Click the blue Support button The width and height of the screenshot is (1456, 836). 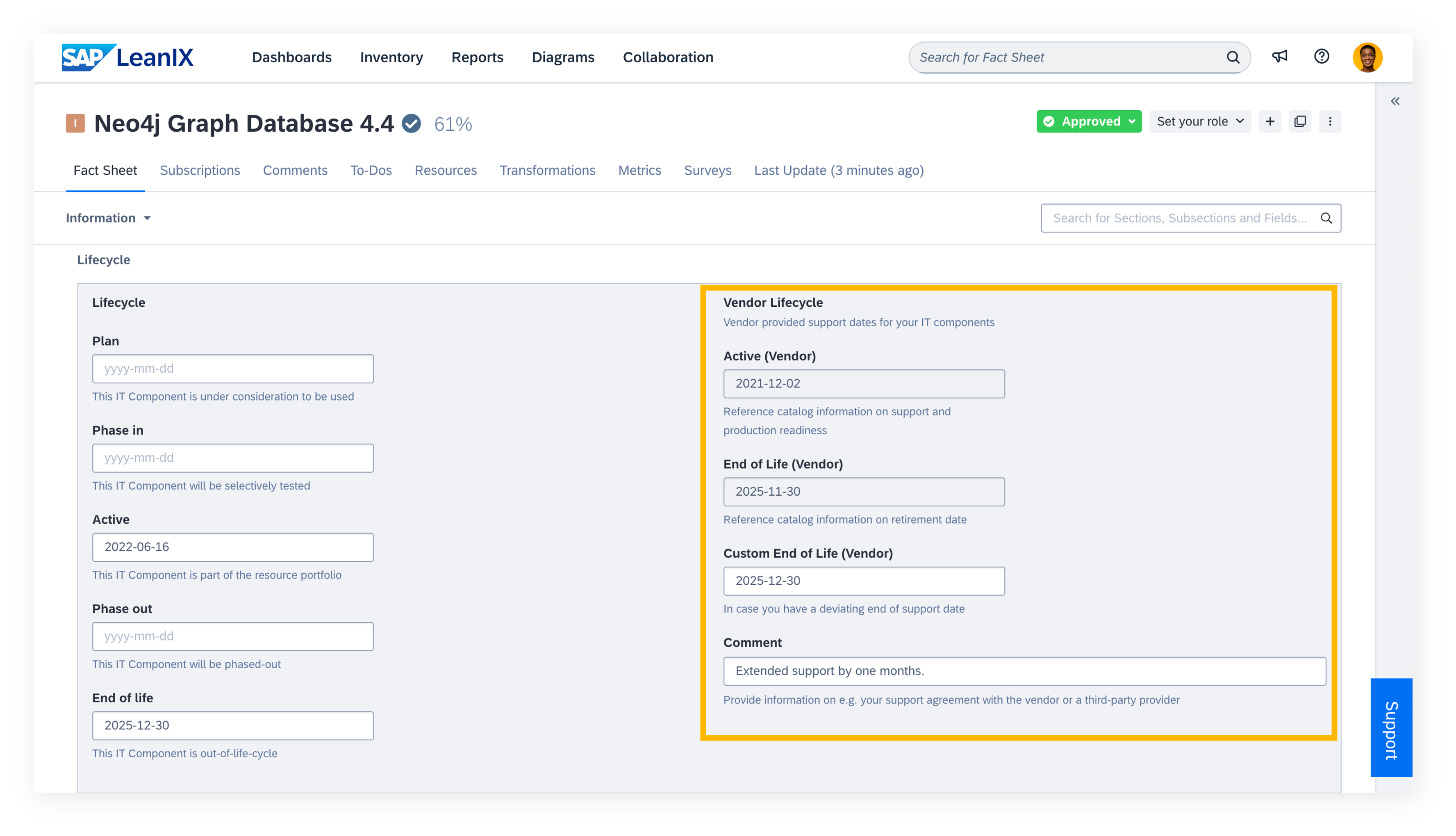1391,727
